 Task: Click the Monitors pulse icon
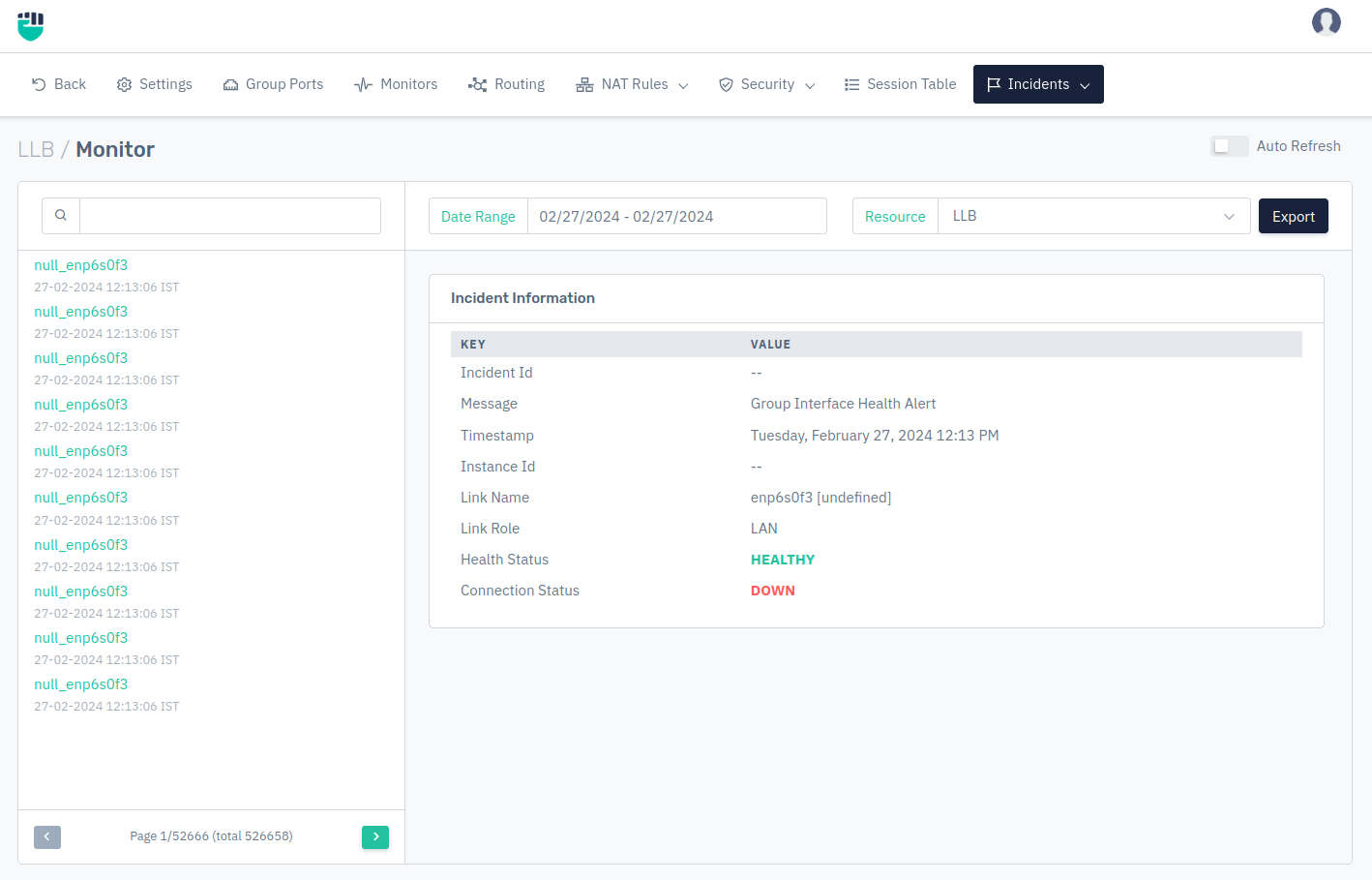[x=364, y=85]
